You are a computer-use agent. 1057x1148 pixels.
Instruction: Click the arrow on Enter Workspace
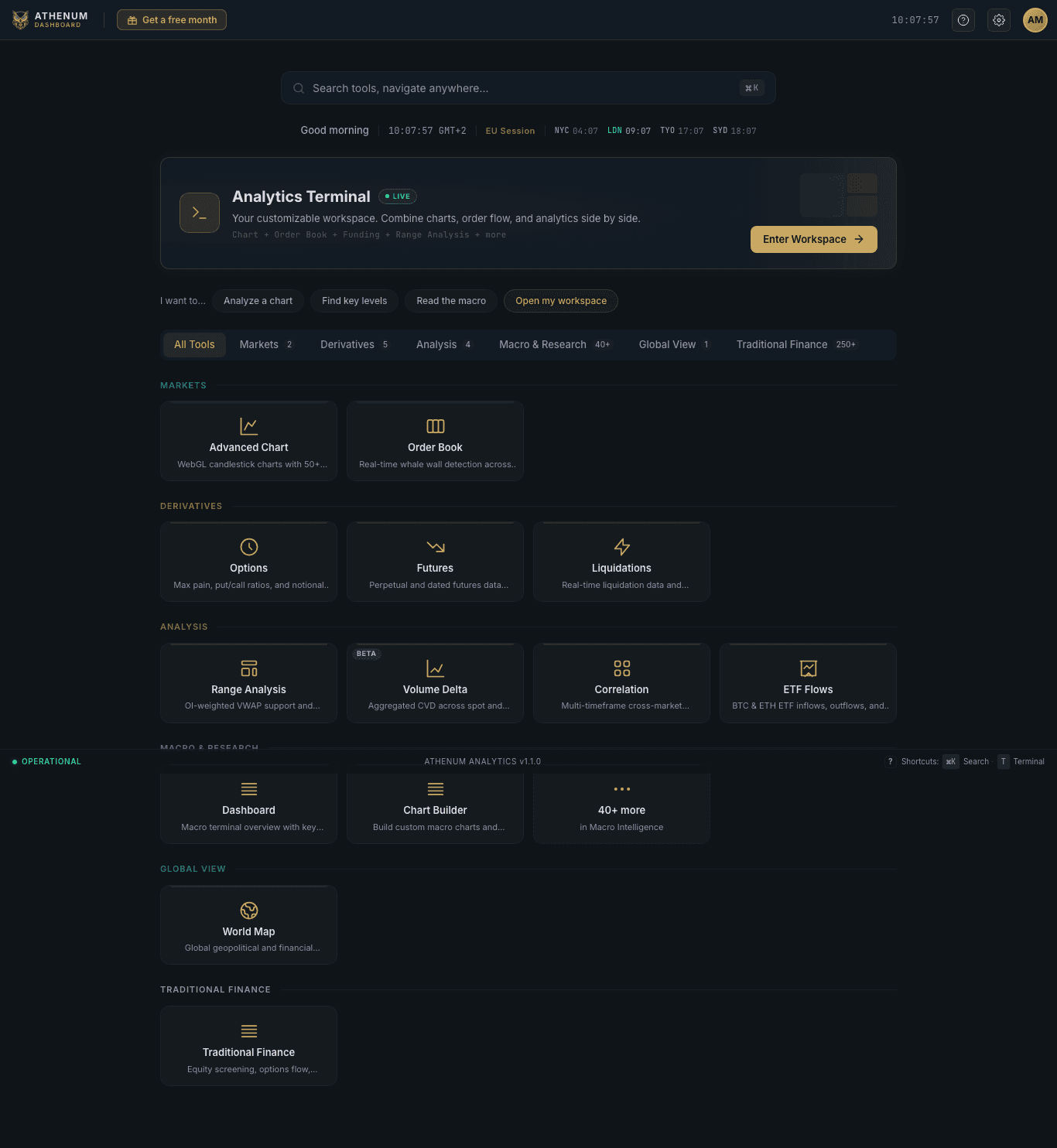tap(859, 239)
